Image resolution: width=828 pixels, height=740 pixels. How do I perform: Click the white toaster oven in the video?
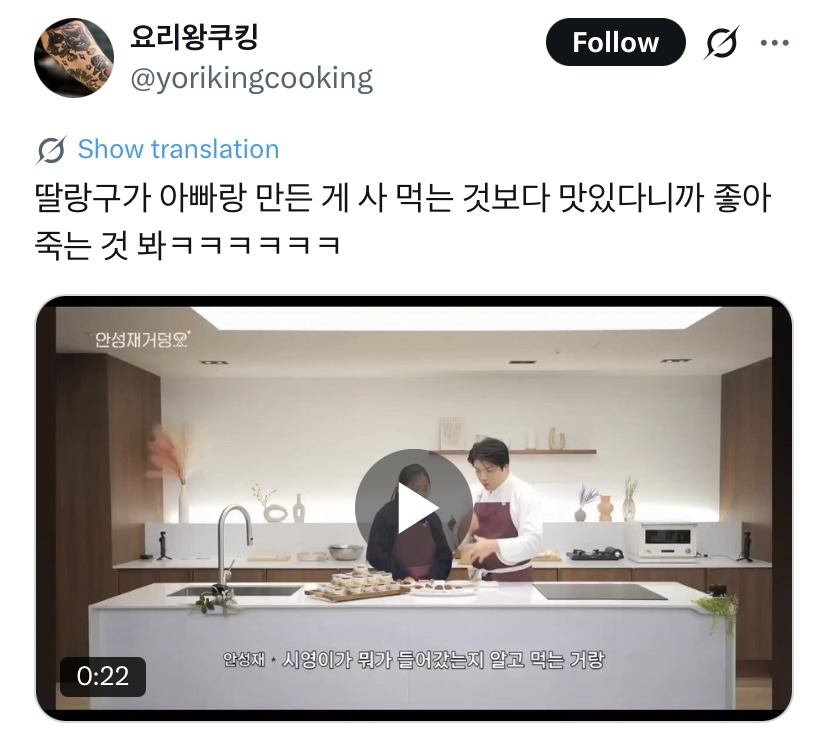point(661,541)
